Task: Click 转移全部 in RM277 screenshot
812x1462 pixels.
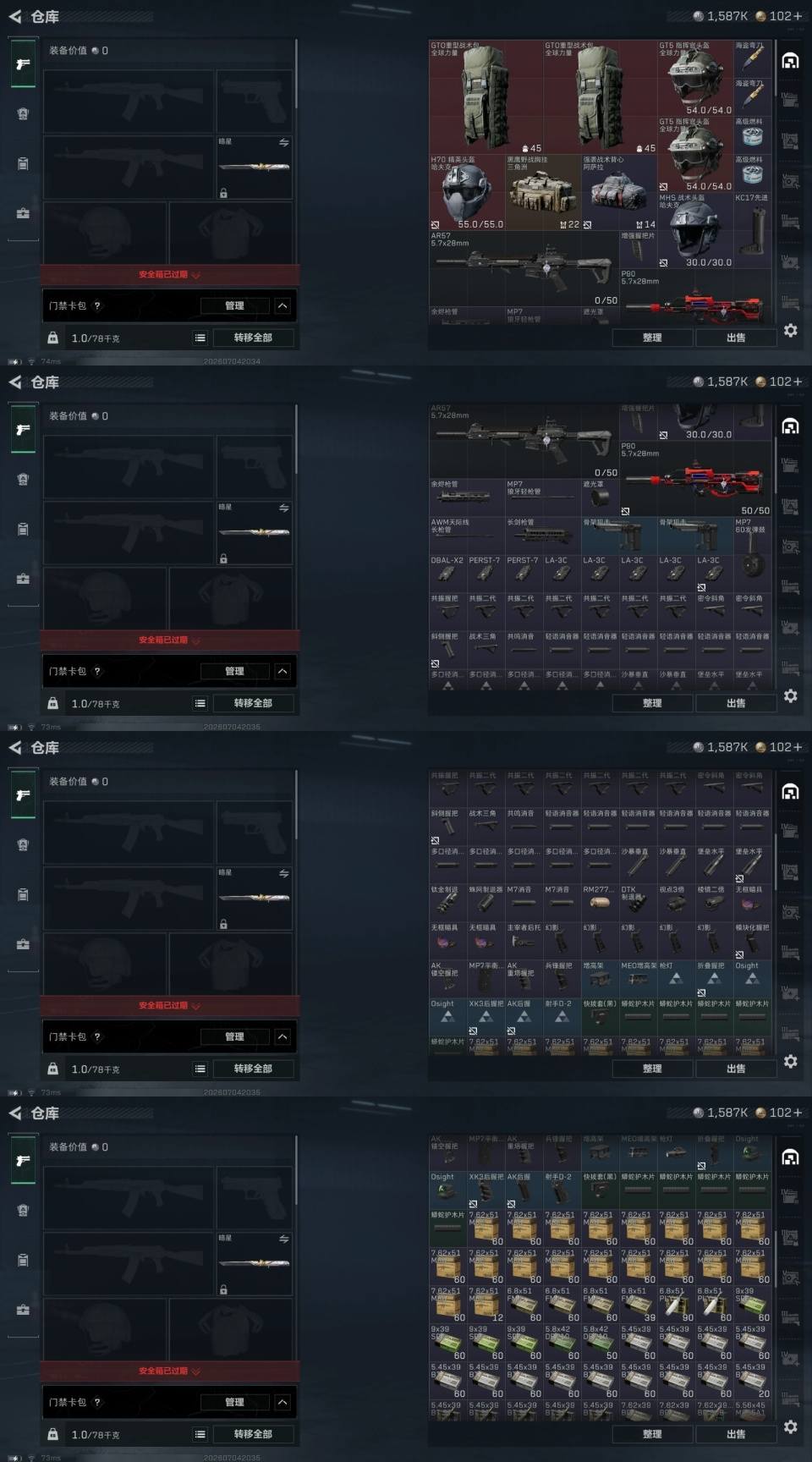Action: click(253, 1069)
